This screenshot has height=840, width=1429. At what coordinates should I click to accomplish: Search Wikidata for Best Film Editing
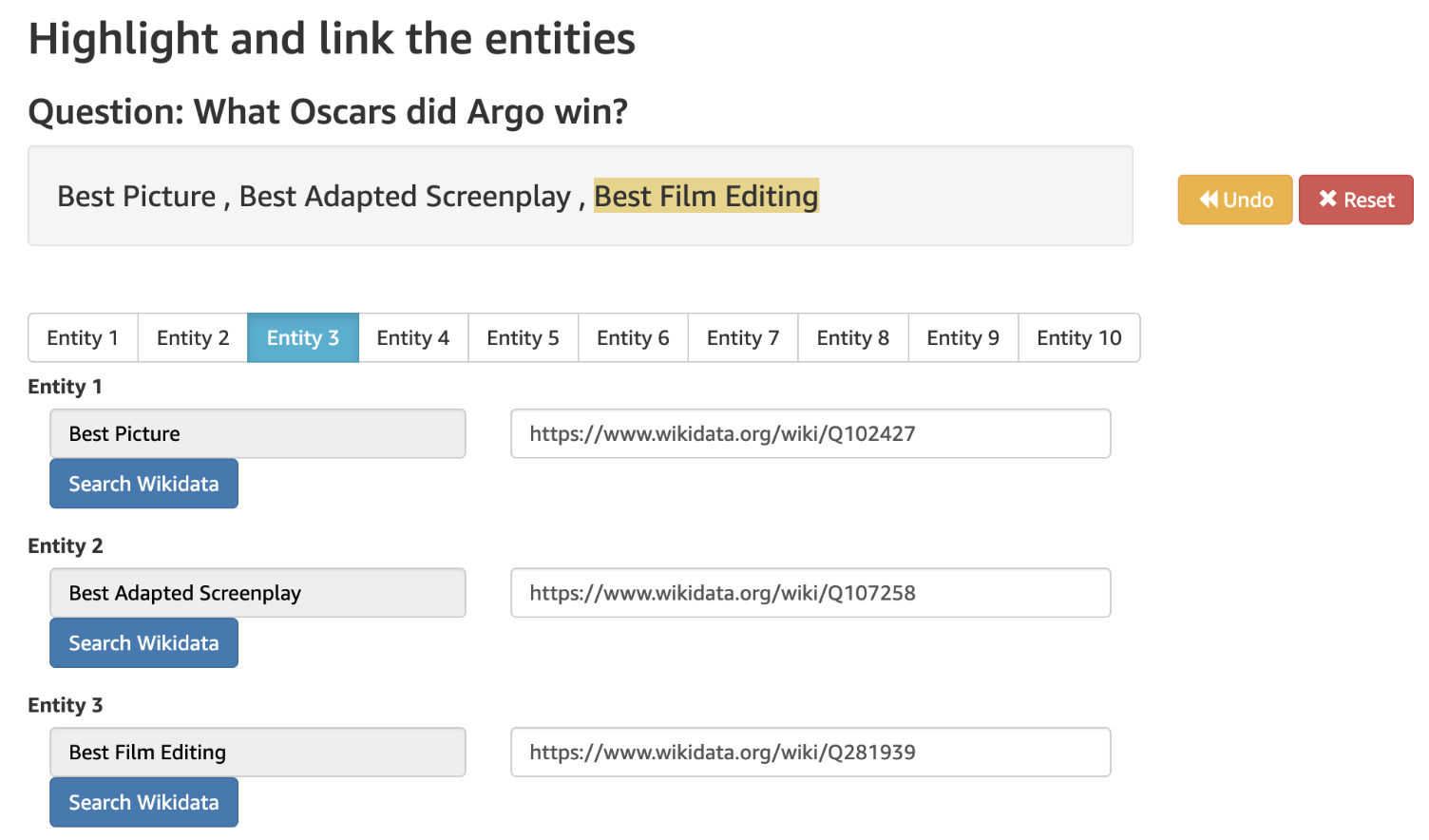[x=143, y=803]
